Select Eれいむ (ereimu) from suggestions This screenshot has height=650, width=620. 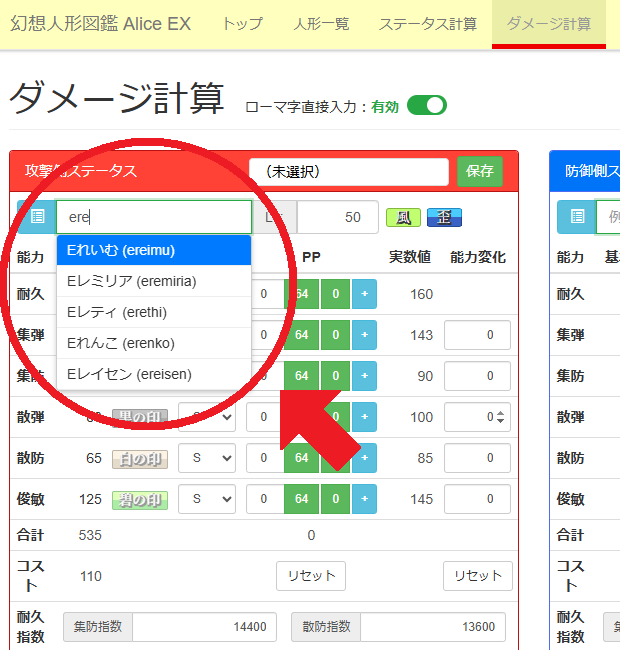154,250
